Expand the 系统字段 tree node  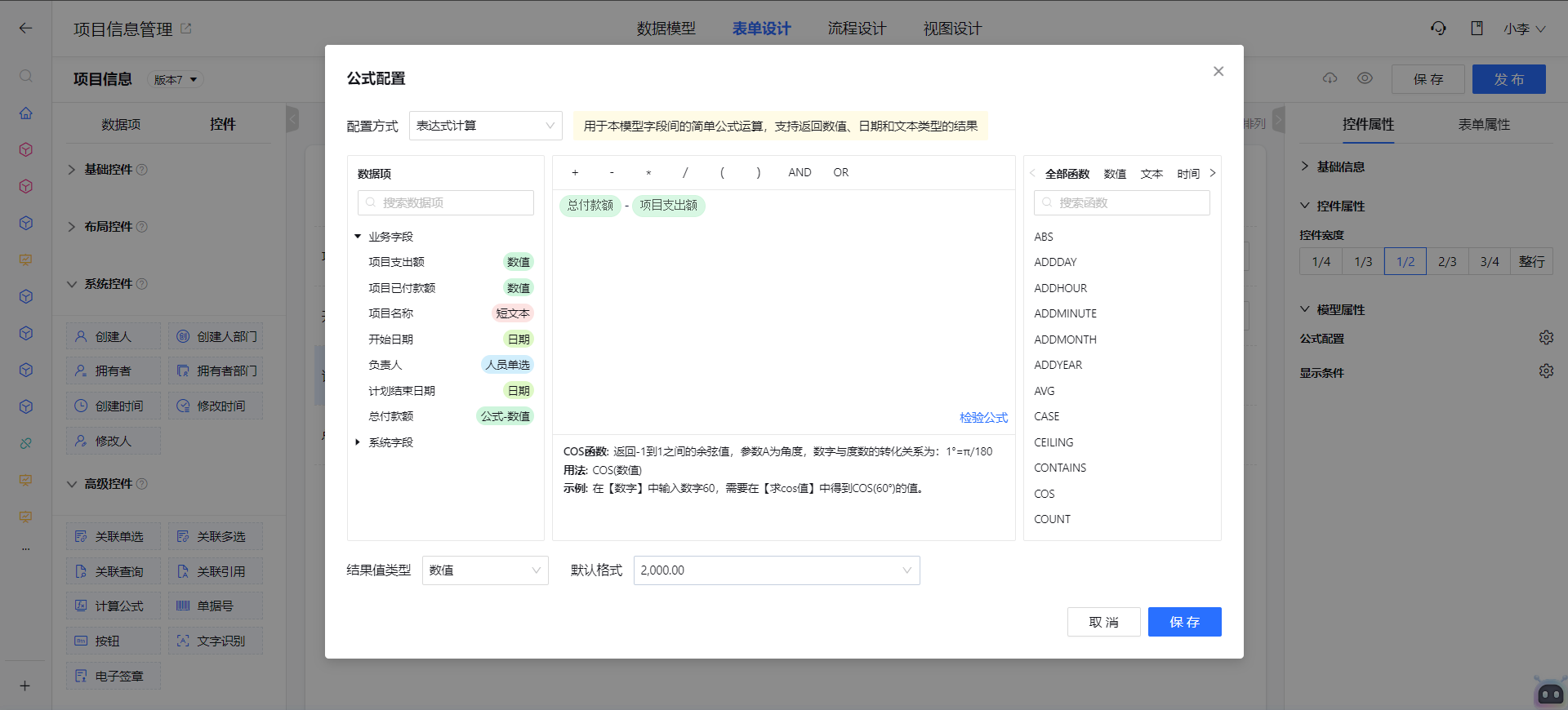[358, 442]
